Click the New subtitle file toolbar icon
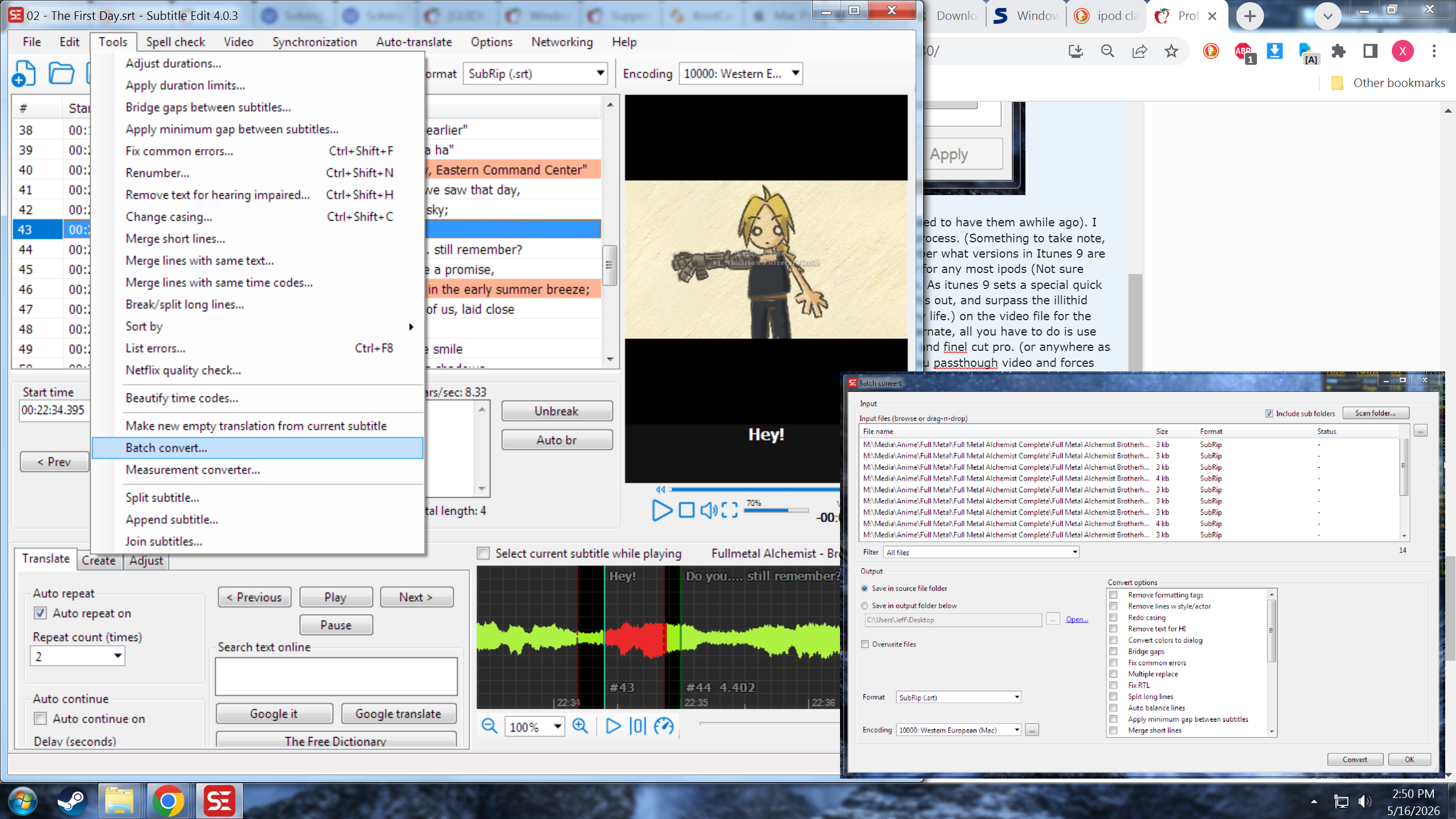Image resolution: width=1456 pixels, height=819 pixels. (x=24, y=73)
